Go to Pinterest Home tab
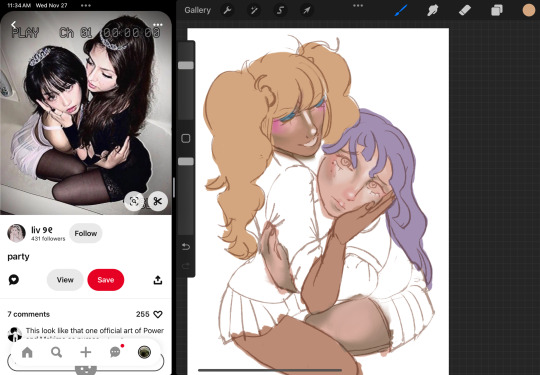The width and height of the screenshot is (540, 375). [x=27, y=352]
